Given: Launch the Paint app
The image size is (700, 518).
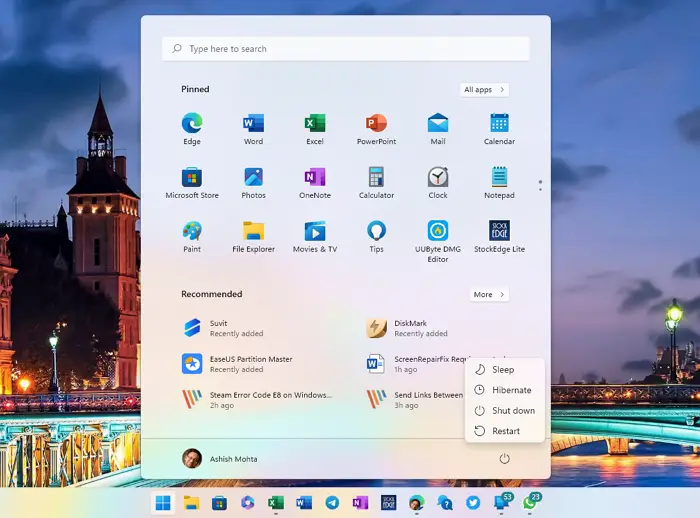Looking at the screenshot, I should click(192, 237).
